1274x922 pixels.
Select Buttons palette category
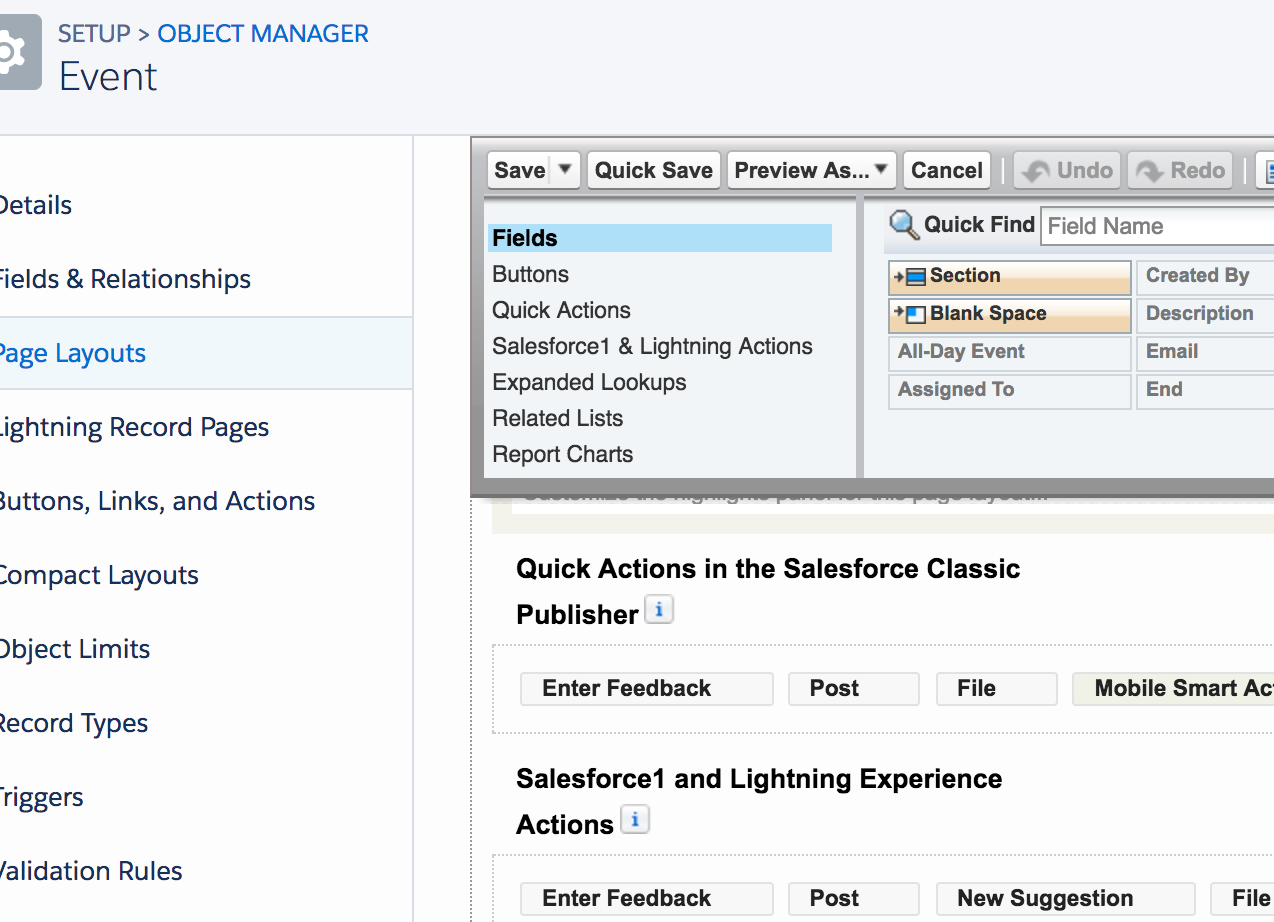click(530, 274)
